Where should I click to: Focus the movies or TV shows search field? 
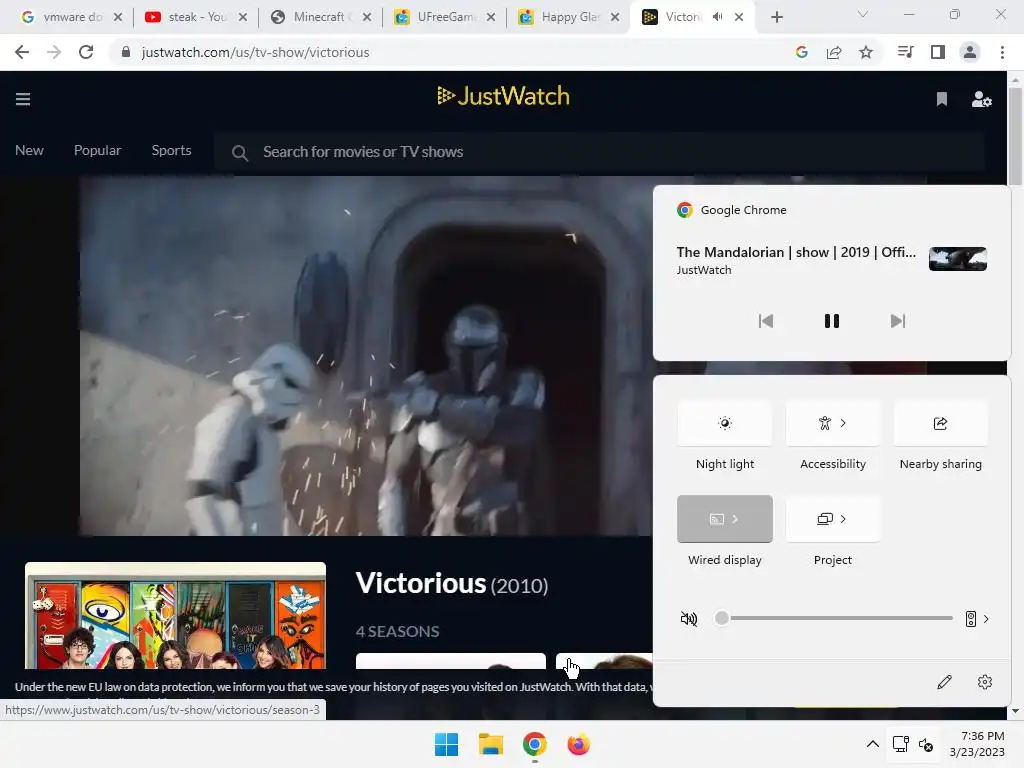pyautogui.click(x=599, y=152)
